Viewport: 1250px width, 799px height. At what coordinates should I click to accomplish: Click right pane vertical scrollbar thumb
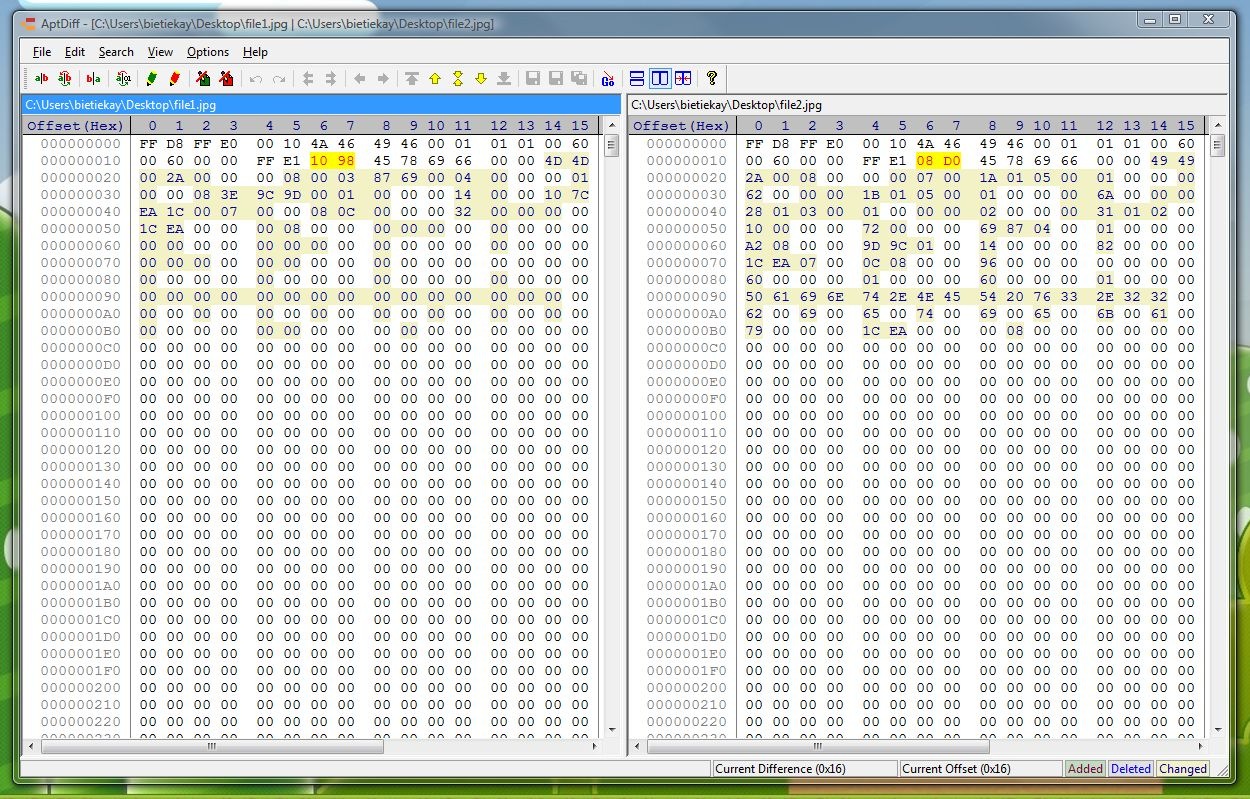pyautogui.click(x=1217, y=146)
